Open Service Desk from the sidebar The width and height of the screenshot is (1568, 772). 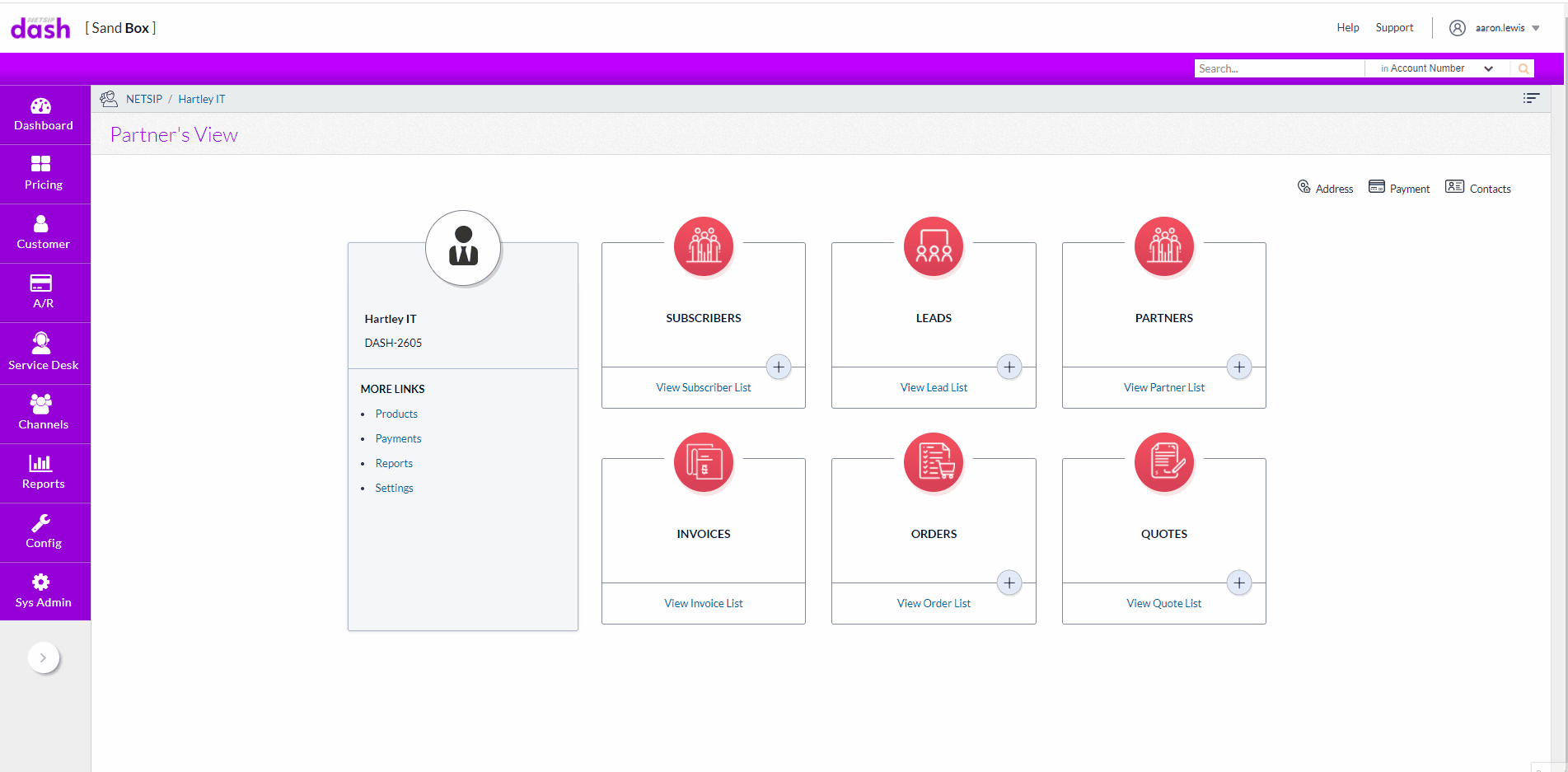pyautogui.click(x=44, y=353)
